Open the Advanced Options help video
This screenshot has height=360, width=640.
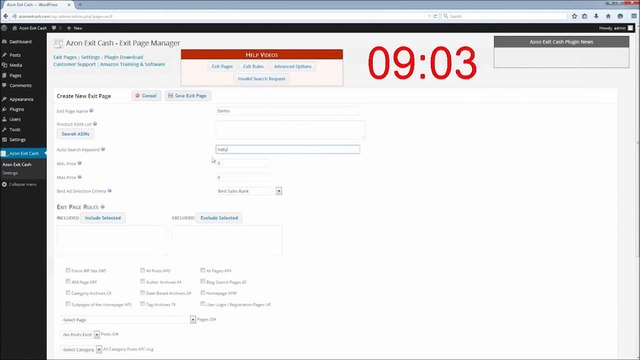pyautogui.click(x=293, y=66)
